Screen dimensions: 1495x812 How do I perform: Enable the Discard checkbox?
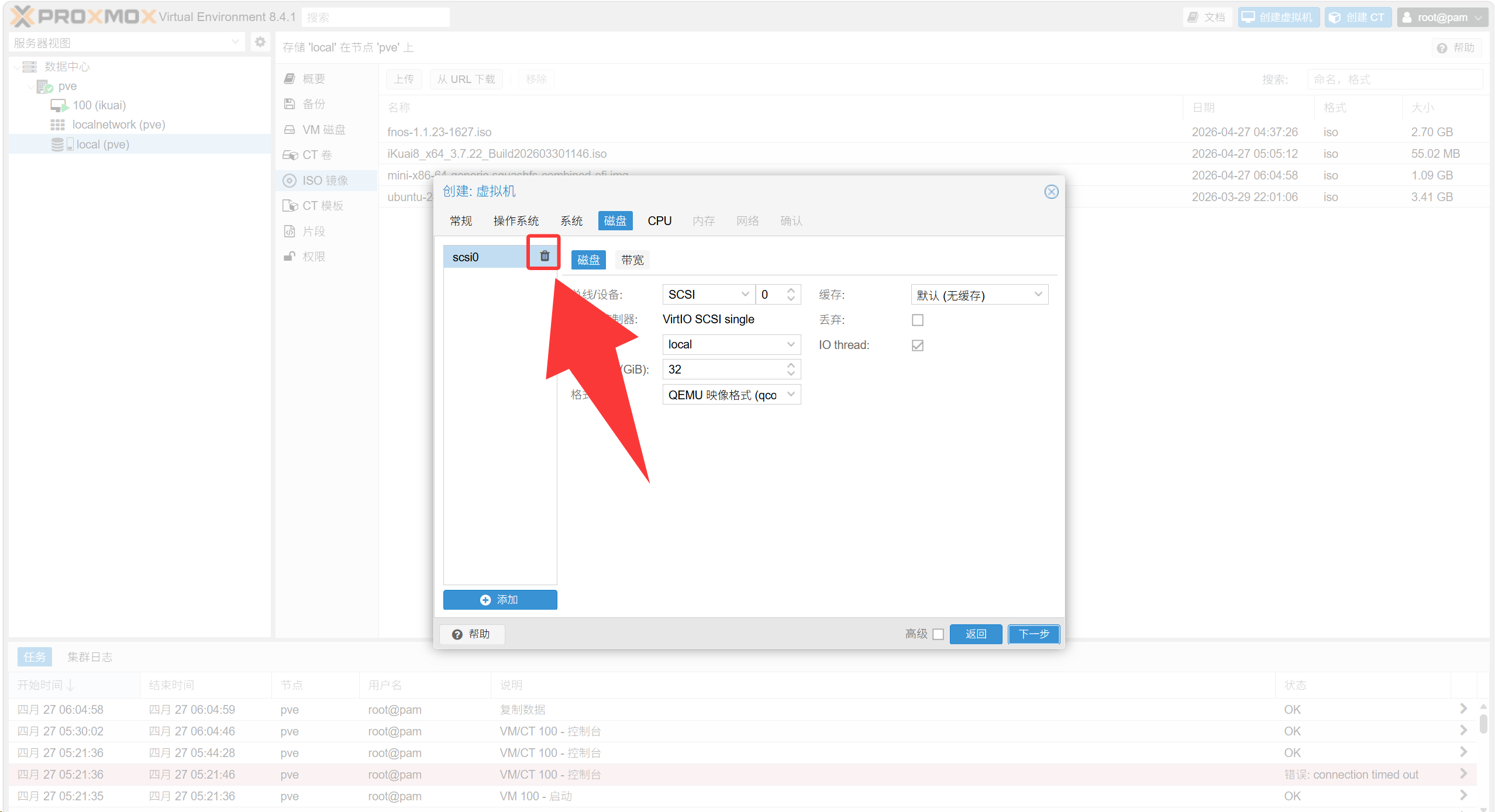[x=917, y=320]
